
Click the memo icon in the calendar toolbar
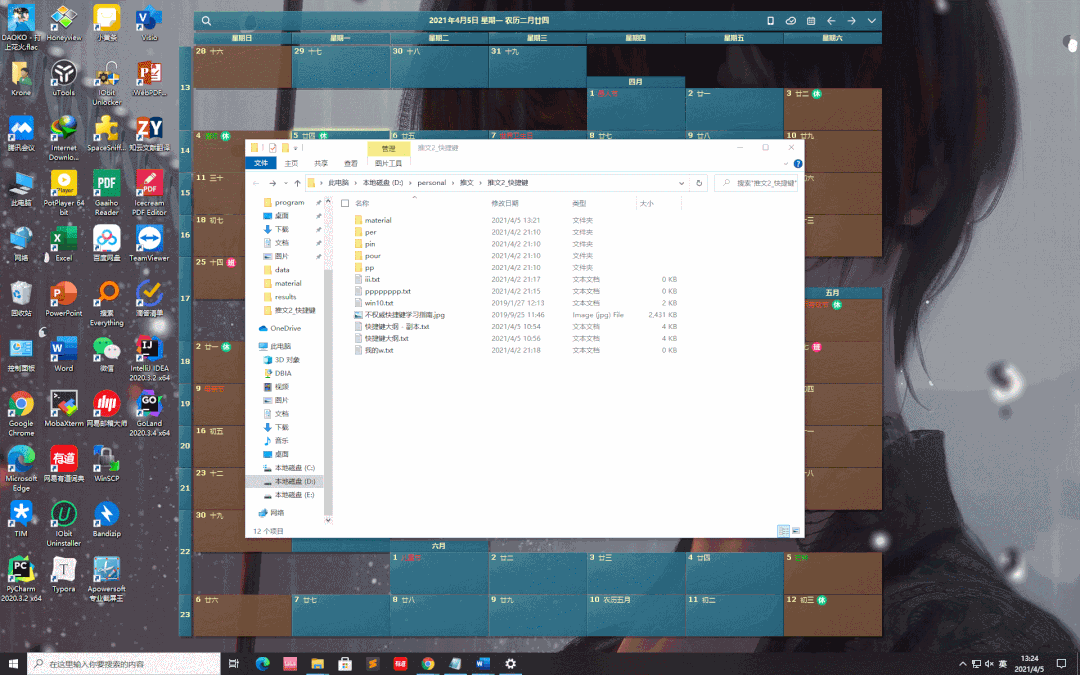812,20
